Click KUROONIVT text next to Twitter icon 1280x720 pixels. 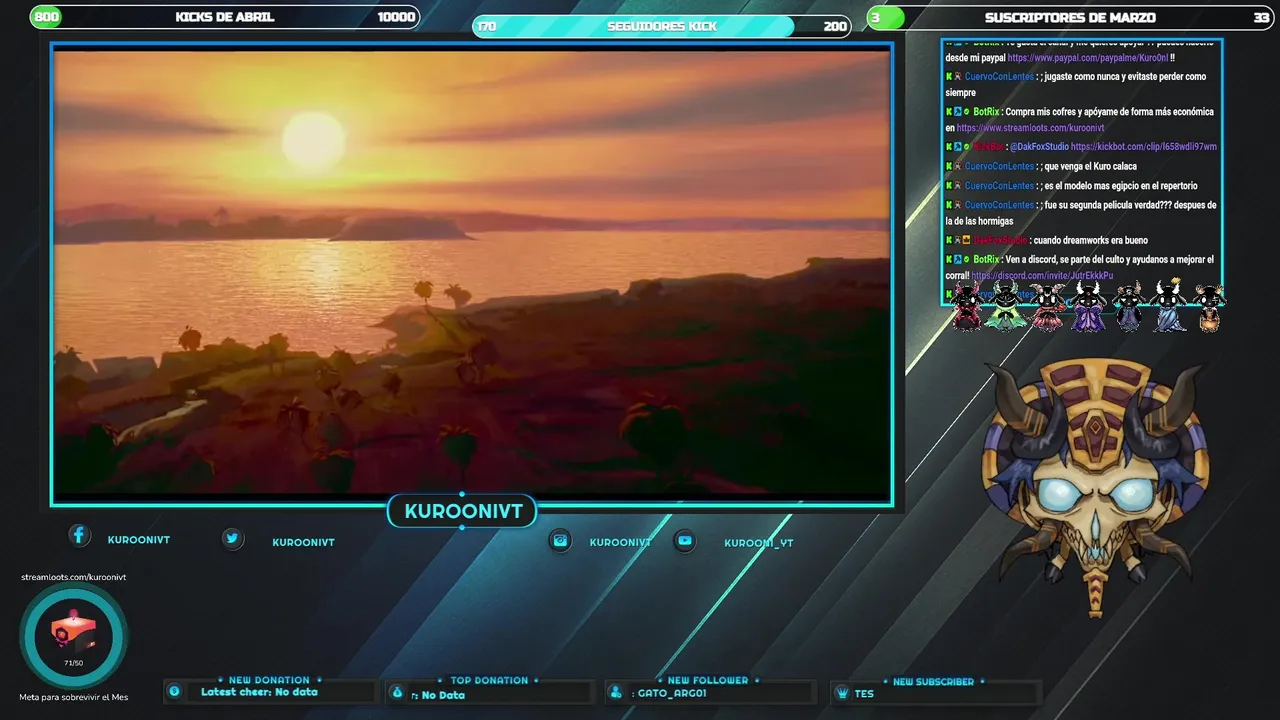coord(303,542)
